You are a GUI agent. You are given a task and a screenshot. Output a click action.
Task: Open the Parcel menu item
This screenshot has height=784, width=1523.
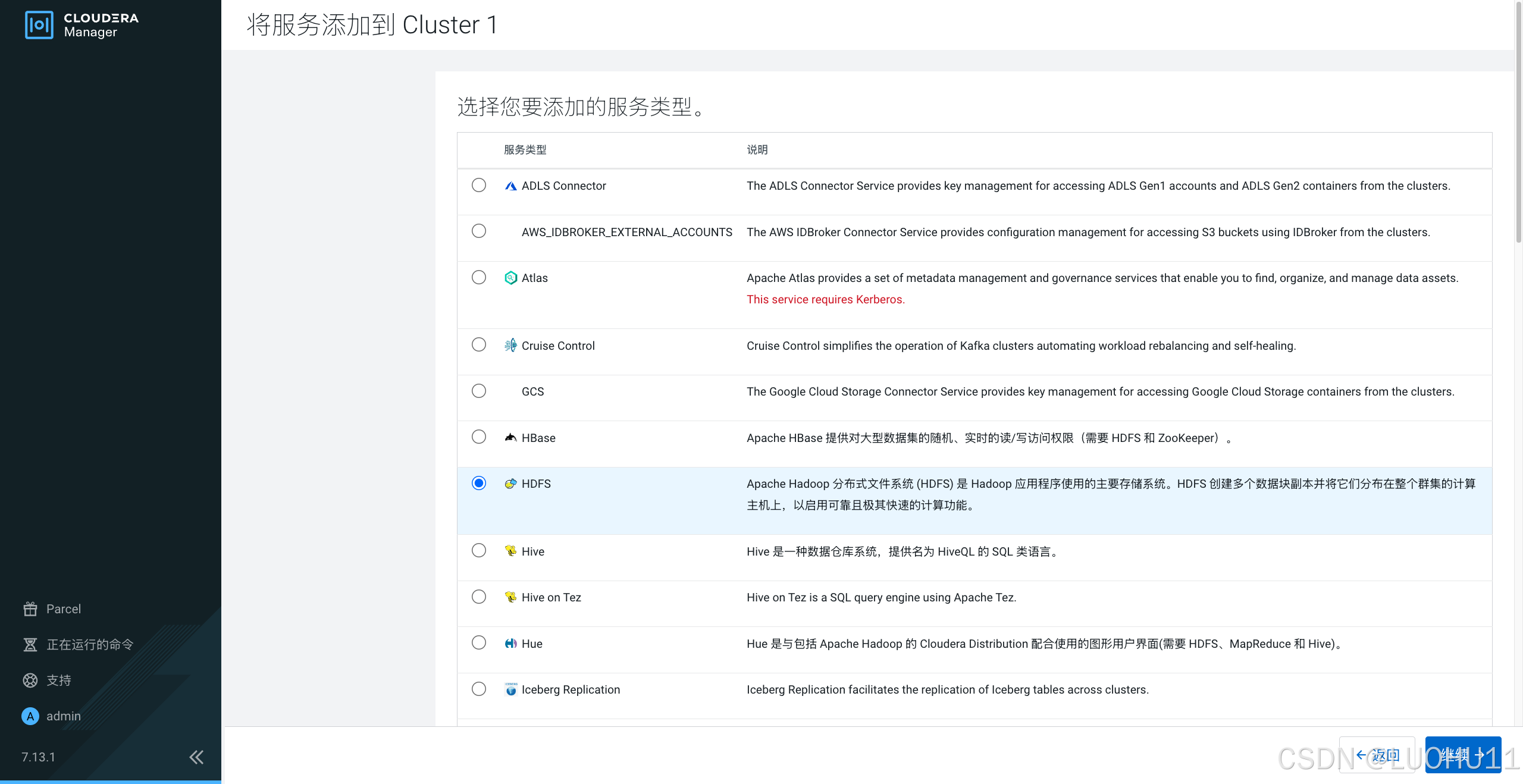(63, 609)
